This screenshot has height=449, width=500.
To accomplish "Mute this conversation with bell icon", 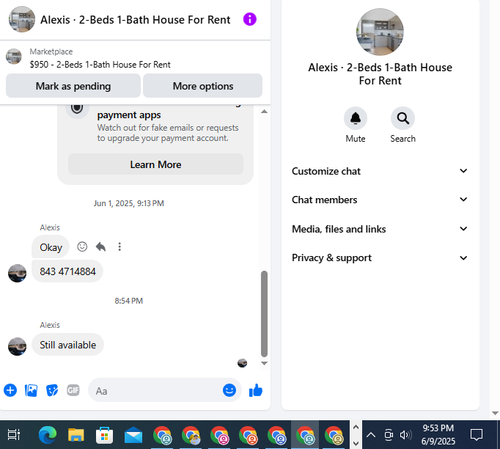I will point(355,118).
